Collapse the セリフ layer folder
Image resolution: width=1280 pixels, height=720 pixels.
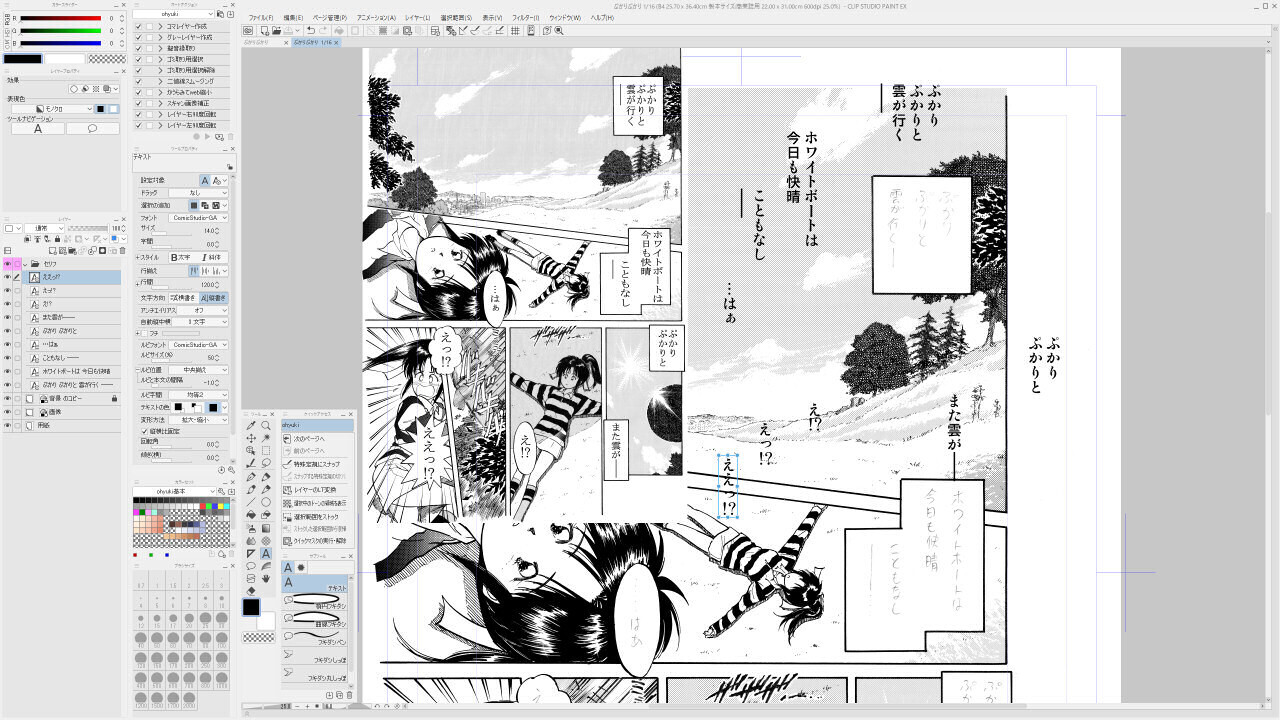click(x=24, y=264)
